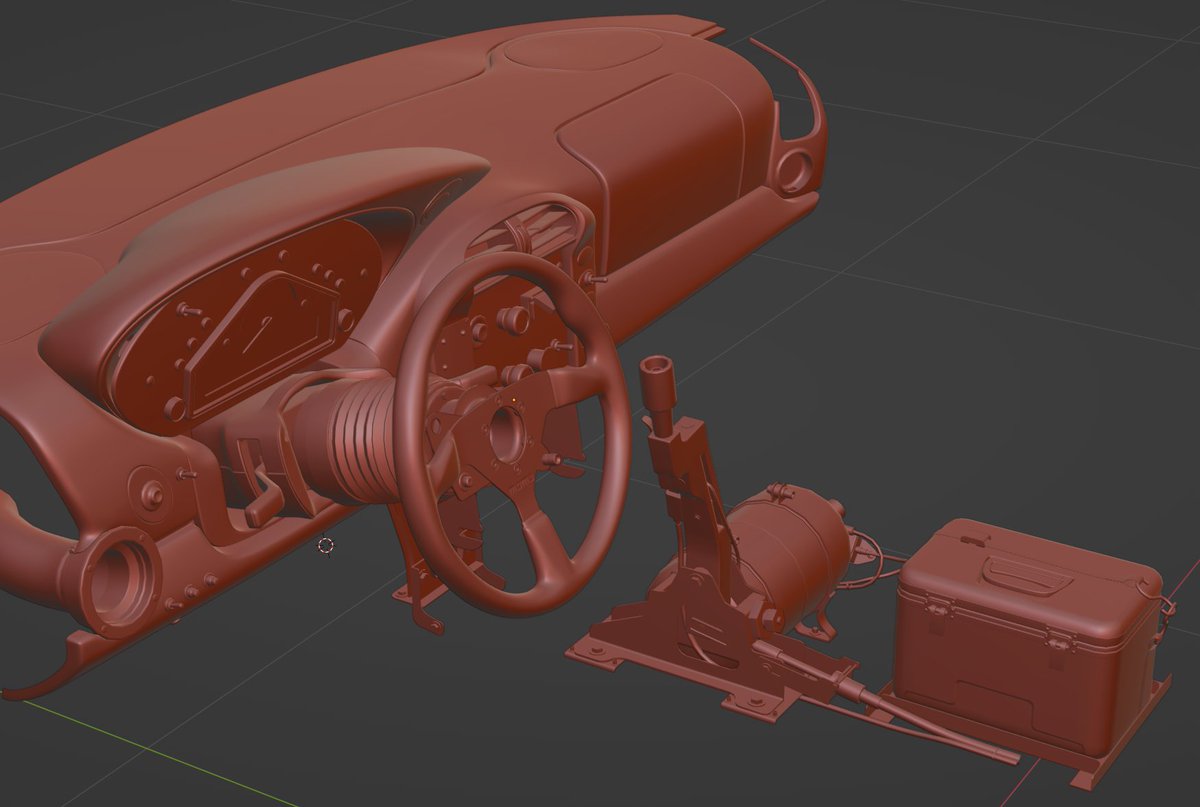
Task: Click the round air vent at dashboard right end
Action: [796, 170]
